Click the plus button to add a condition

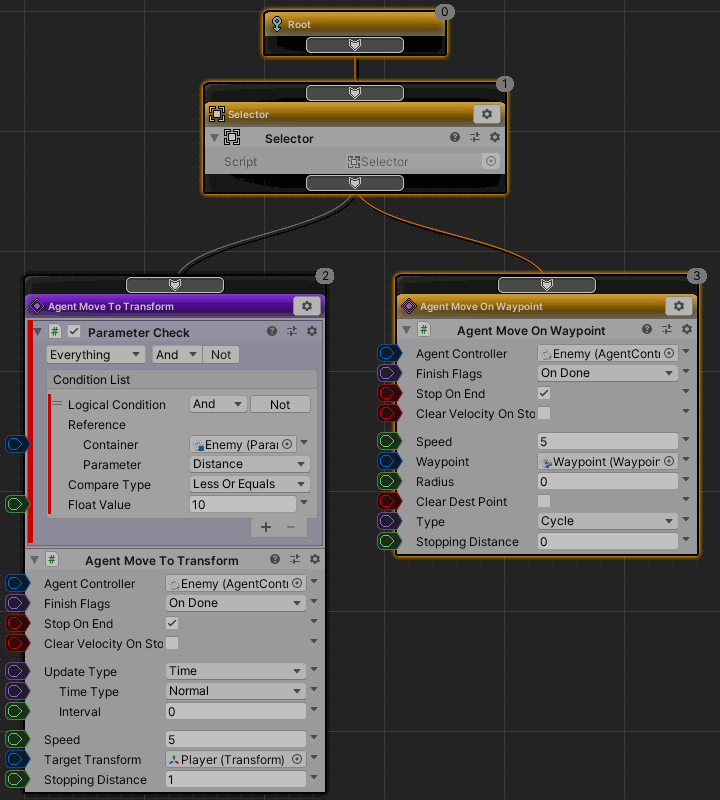tap(266, 527)
